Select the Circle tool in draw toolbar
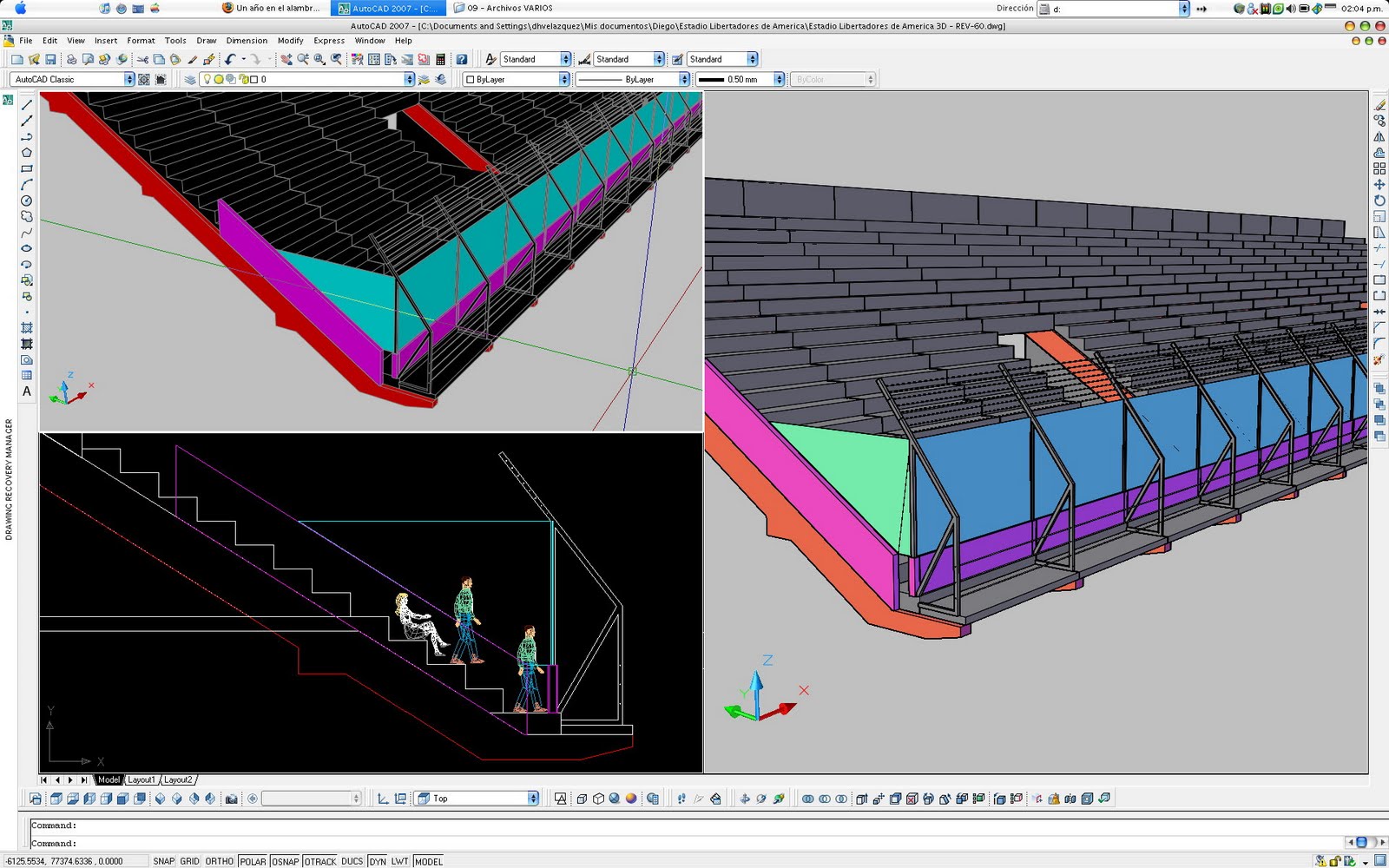Image resolution: width=1389 pixels, height=868 pixels. tap(27, 201)
